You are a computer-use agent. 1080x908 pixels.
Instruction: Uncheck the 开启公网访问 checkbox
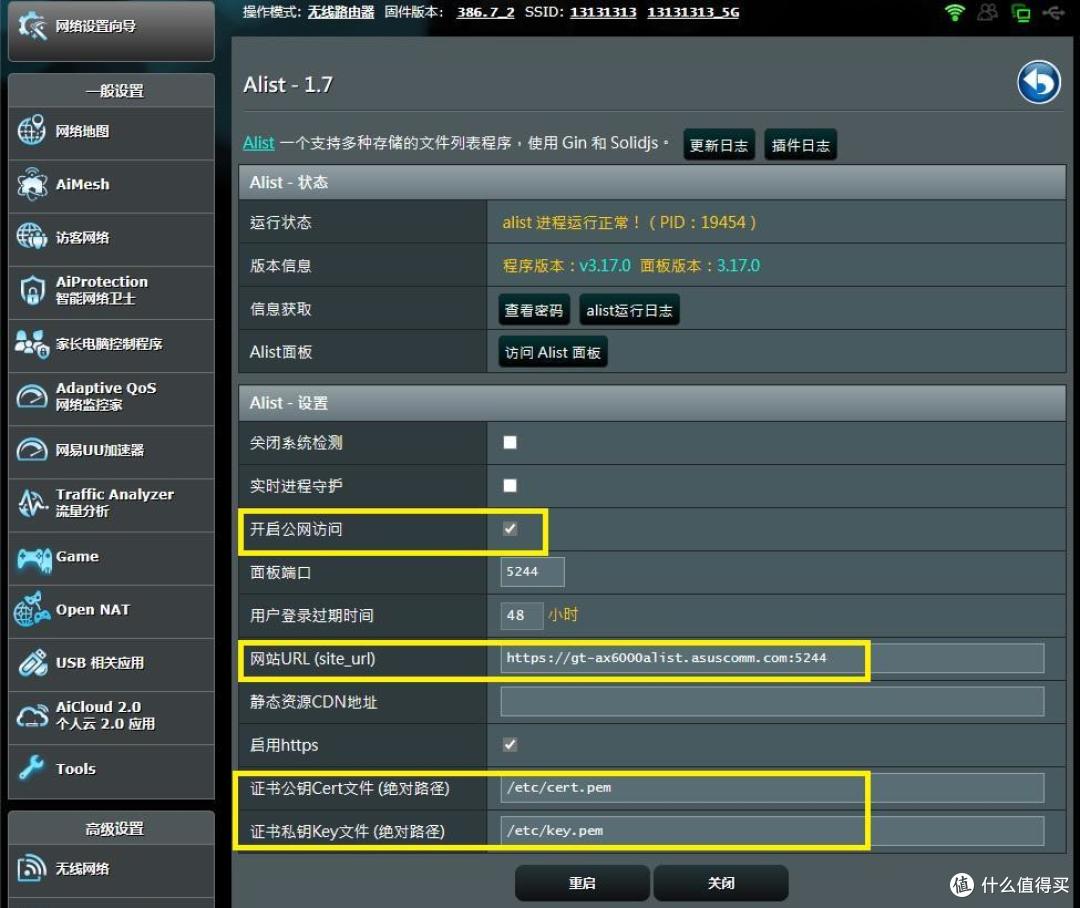(x=510, y=528)
